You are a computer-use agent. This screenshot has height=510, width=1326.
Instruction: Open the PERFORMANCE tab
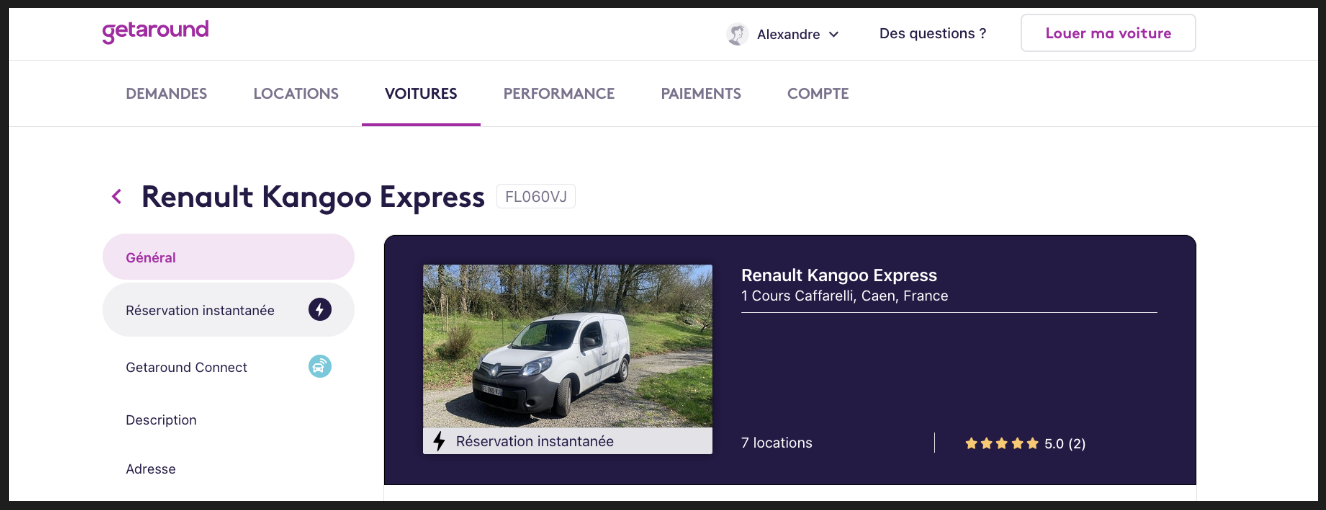click(559, 94)
